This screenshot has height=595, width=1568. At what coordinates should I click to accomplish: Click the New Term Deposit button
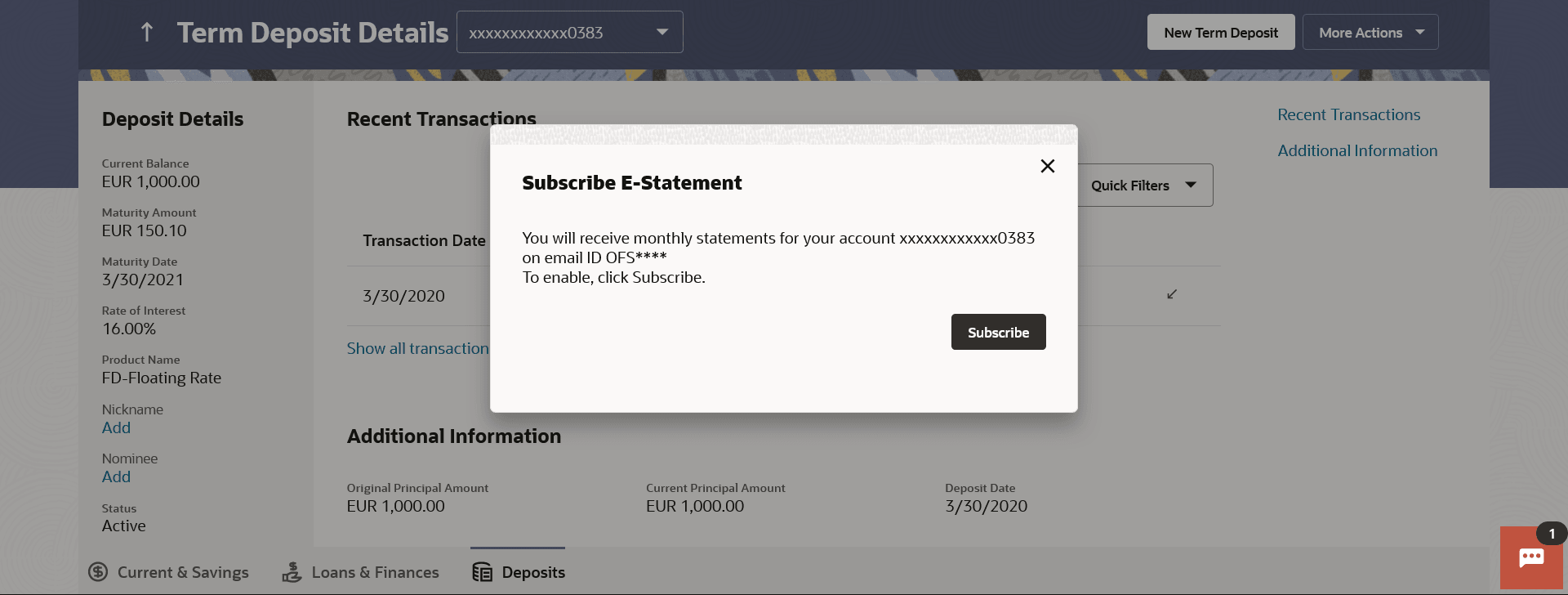1221,32
